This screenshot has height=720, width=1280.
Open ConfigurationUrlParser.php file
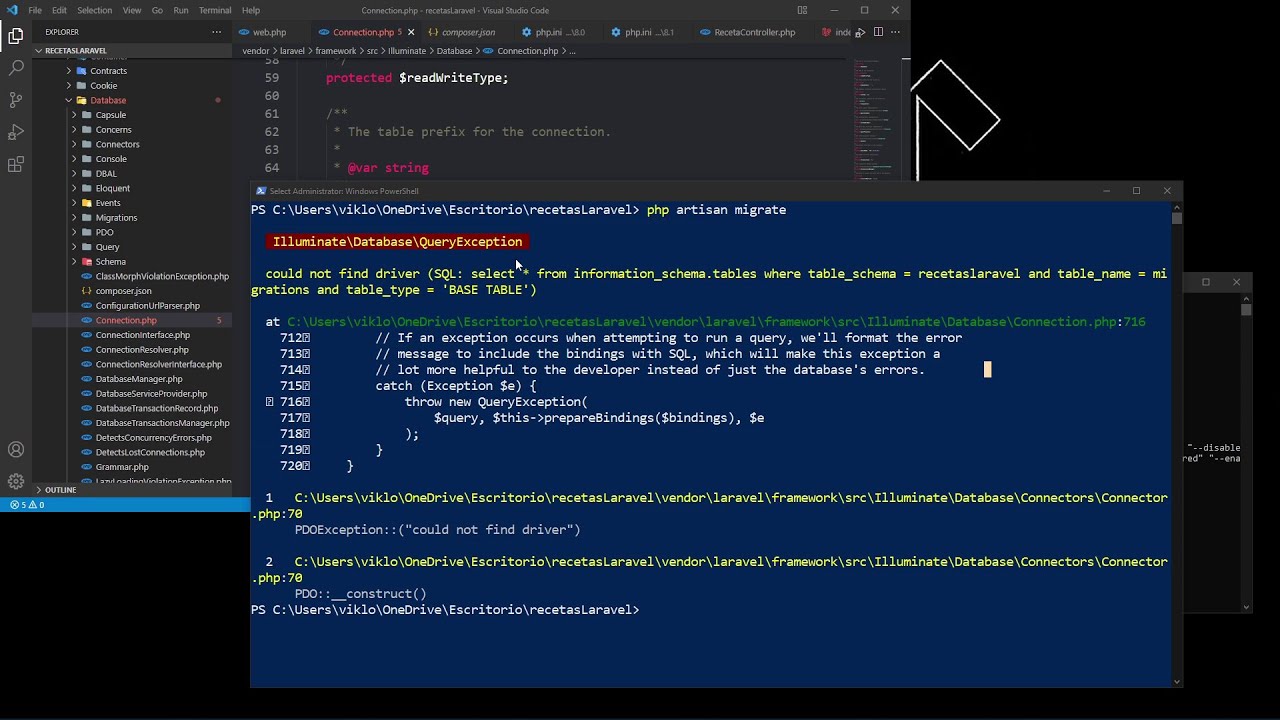[x=147, y=305]
